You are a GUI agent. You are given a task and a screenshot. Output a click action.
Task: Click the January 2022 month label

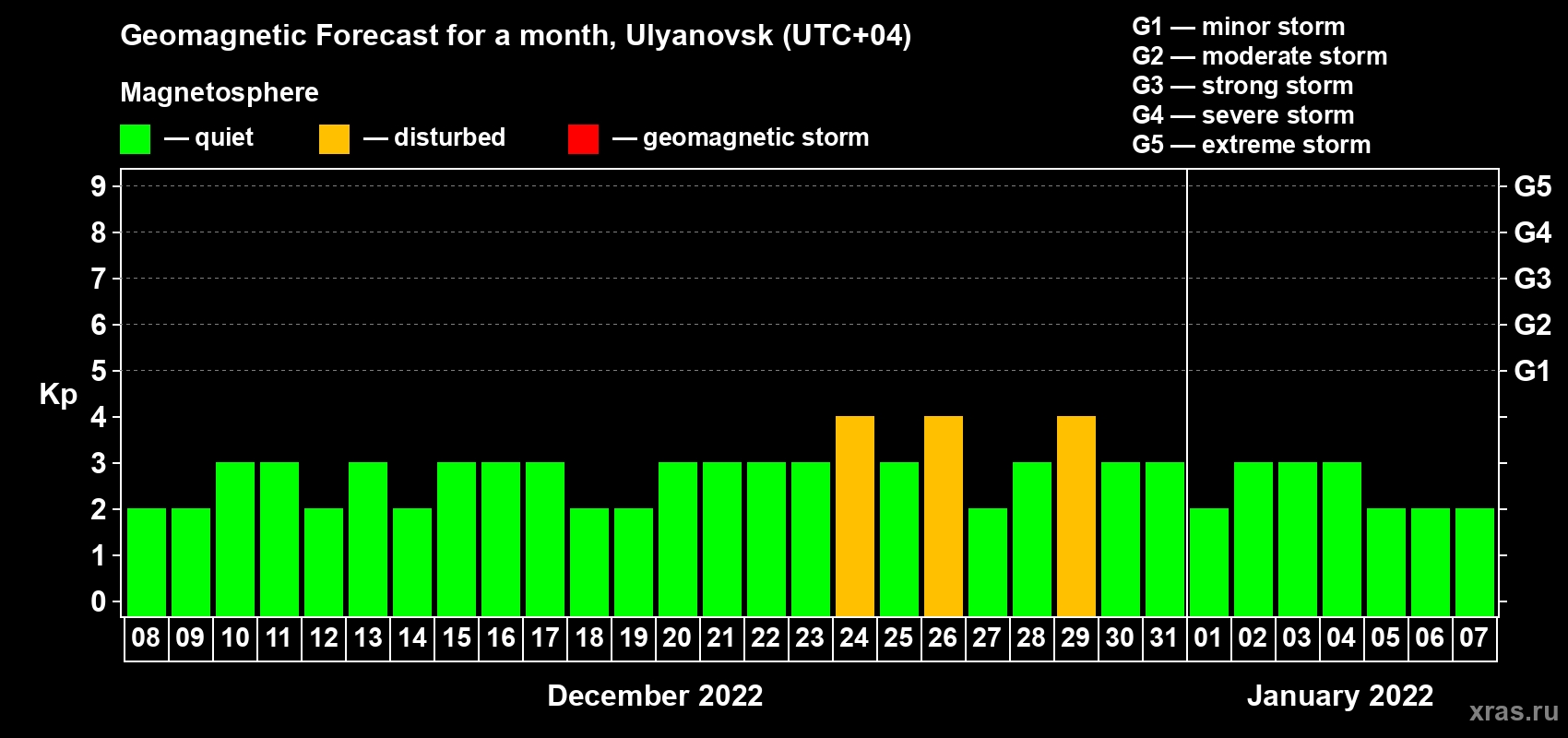click(x=1340, y=696)
